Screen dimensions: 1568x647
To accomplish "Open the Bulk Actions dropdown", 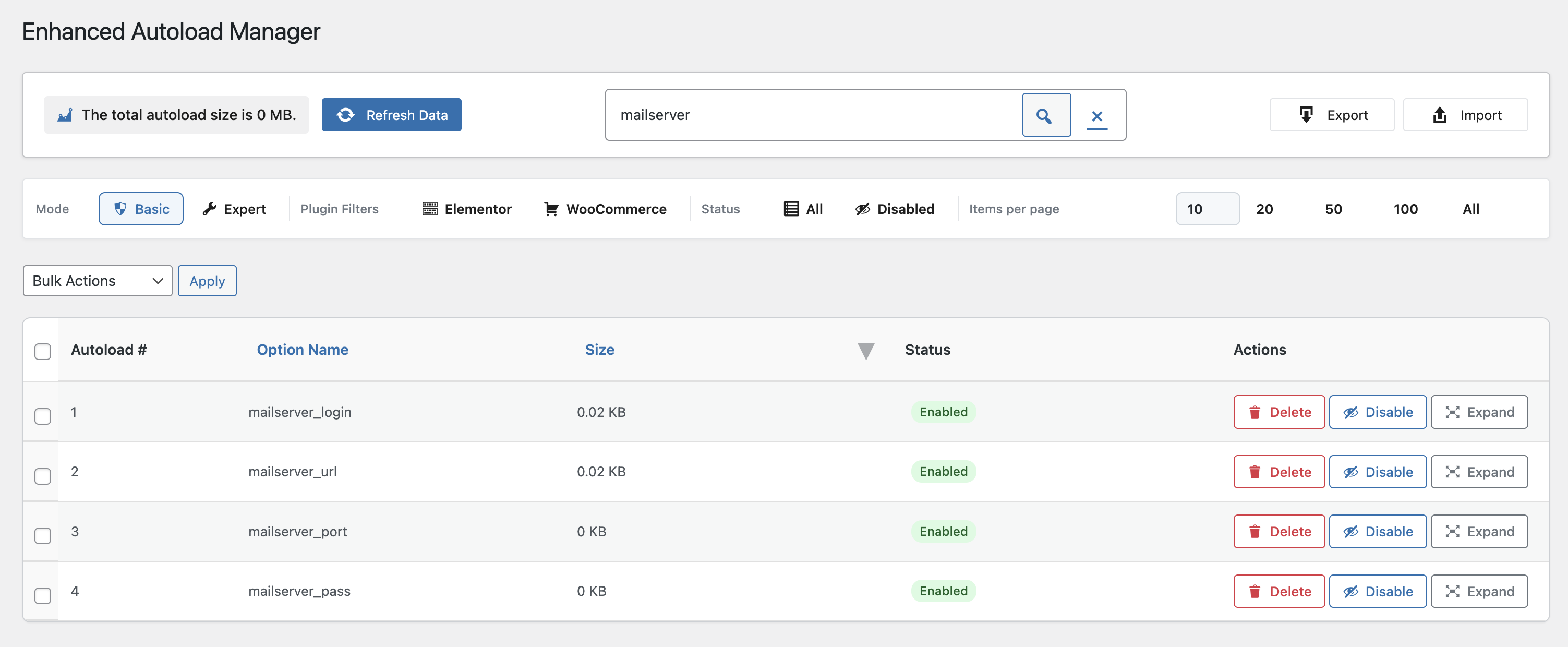I will pos(98,281).
